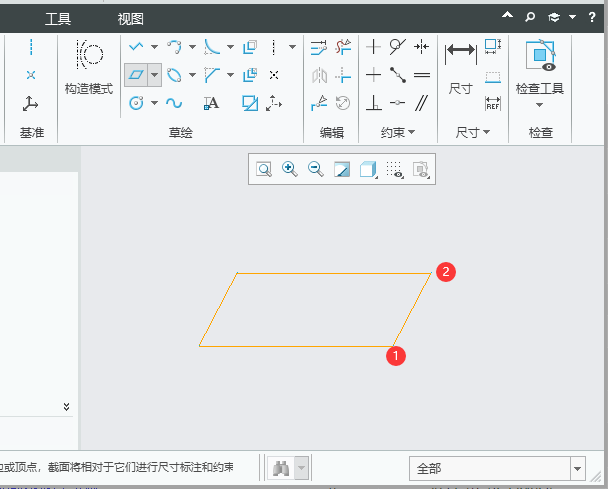Toggle 构造模式 construction mode
Image resolution: width=608 pixels, height=489 pixels.
88,66
